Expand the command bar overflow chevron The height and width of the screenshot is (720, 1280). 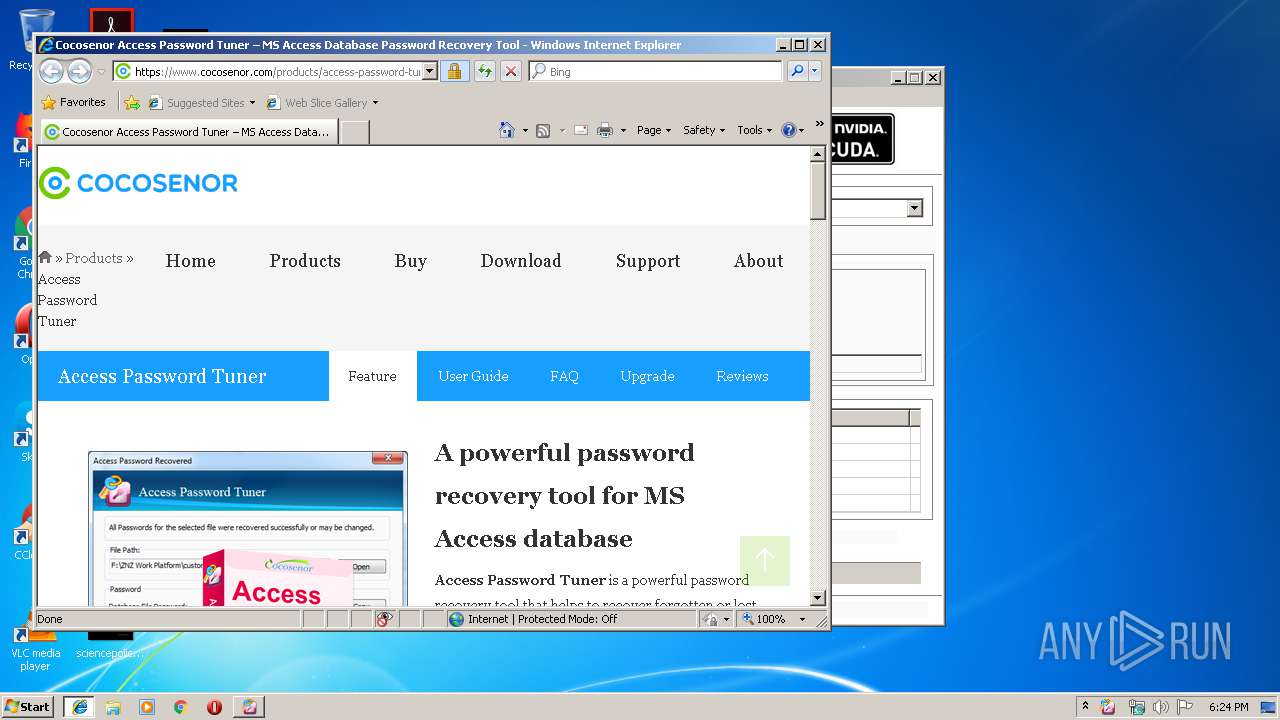pyautogui.click(x=819, y=125)
